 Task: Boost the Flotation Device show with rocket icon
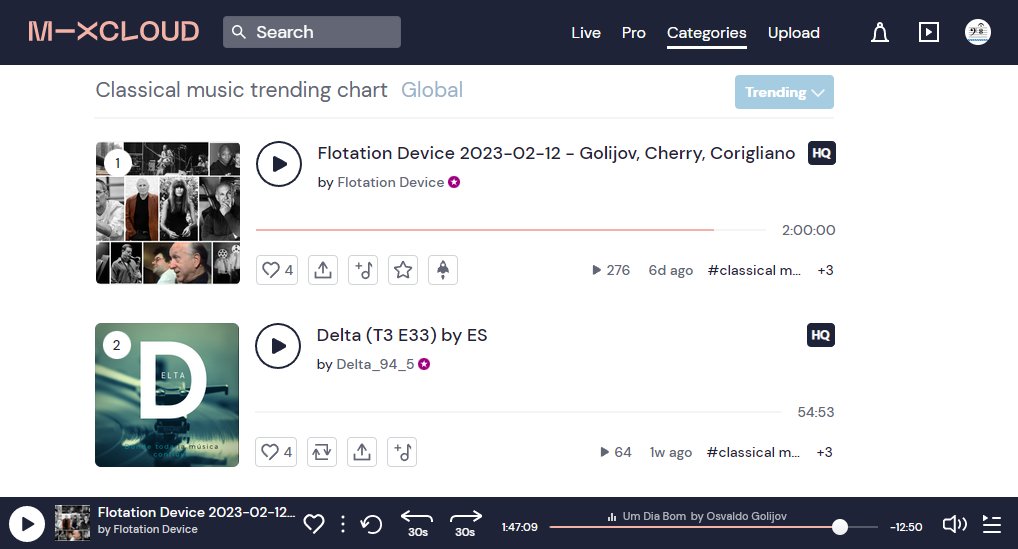[x=443, y=270]
